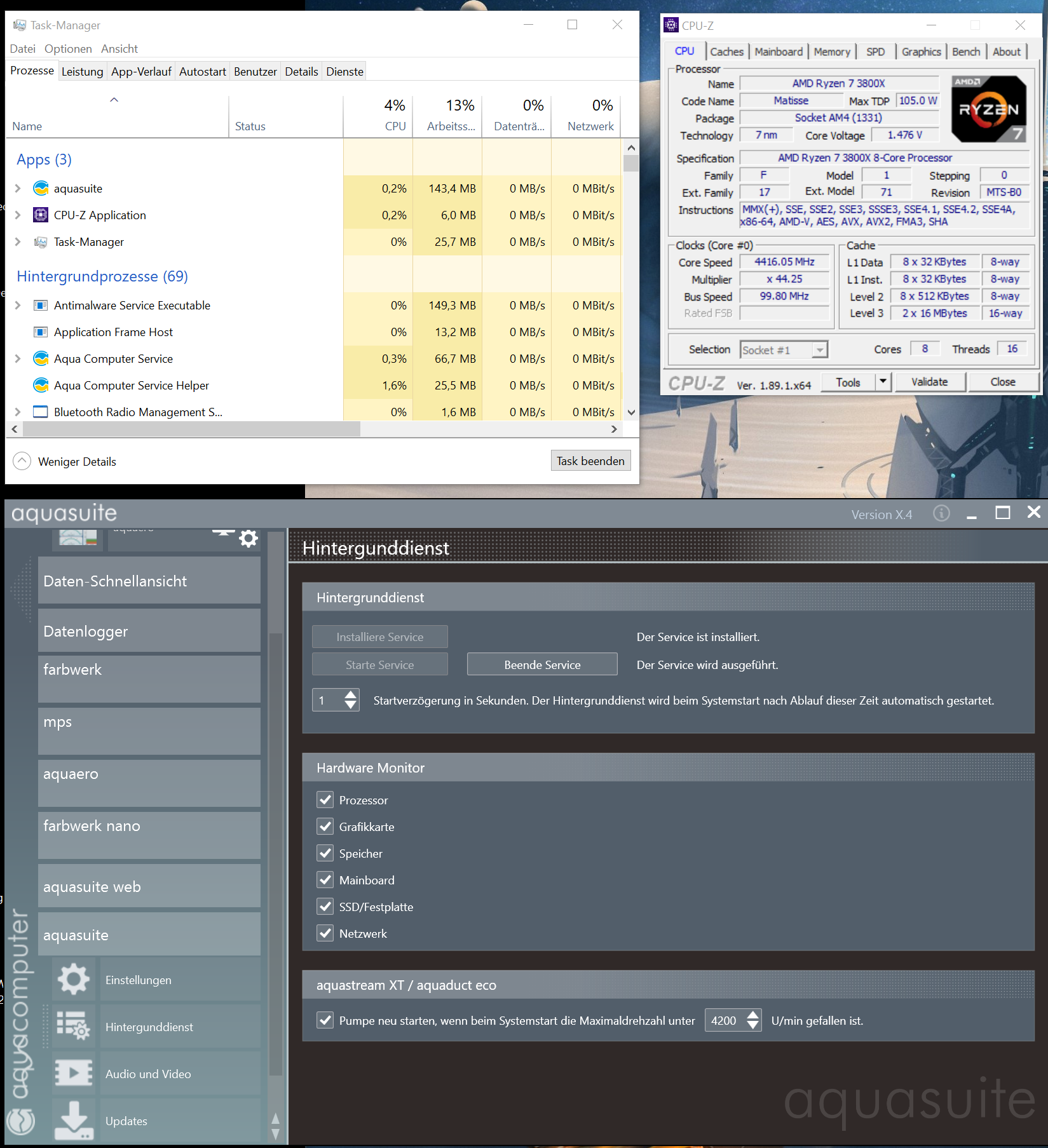Click the CPU-Z title bar icon
Viewport: 1048px width, 1148px height.
point(671,25)
